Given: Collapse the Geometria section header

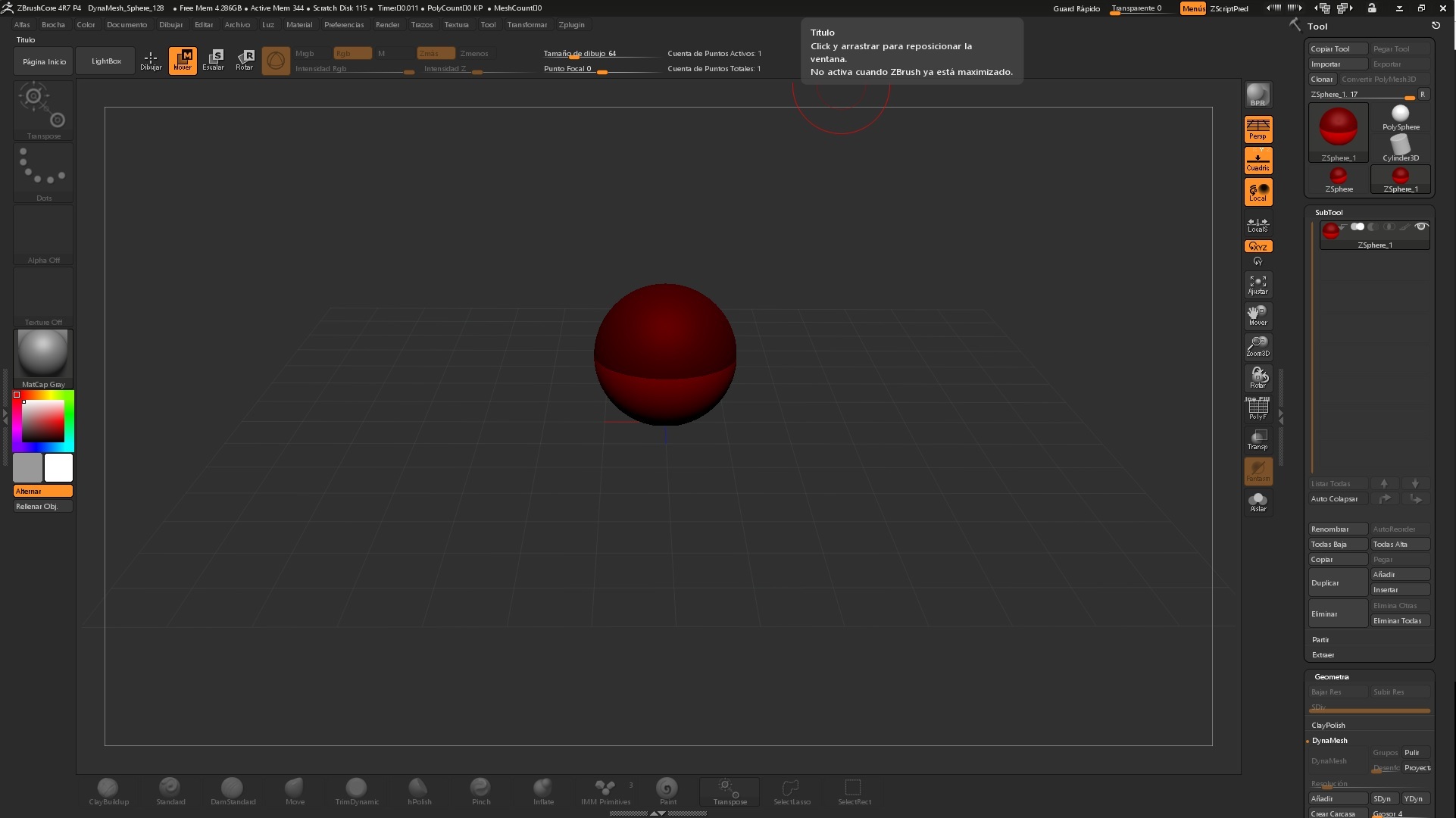Looking at the screenshot, I should (1331, 676).
